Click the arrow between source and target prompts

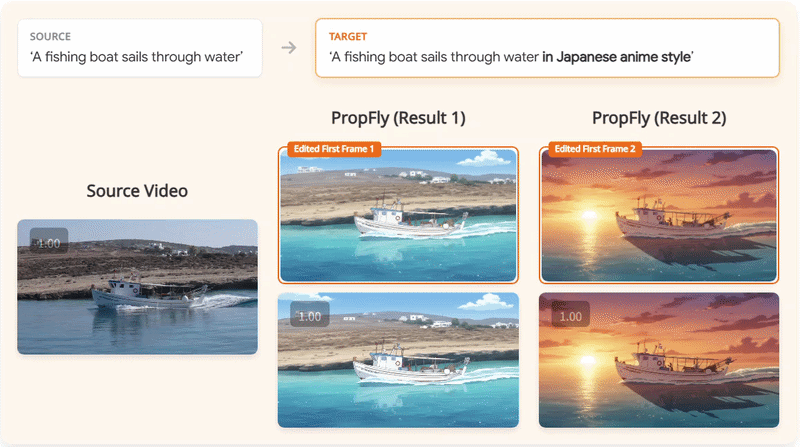pyautogui.click(x=288, y=48)
